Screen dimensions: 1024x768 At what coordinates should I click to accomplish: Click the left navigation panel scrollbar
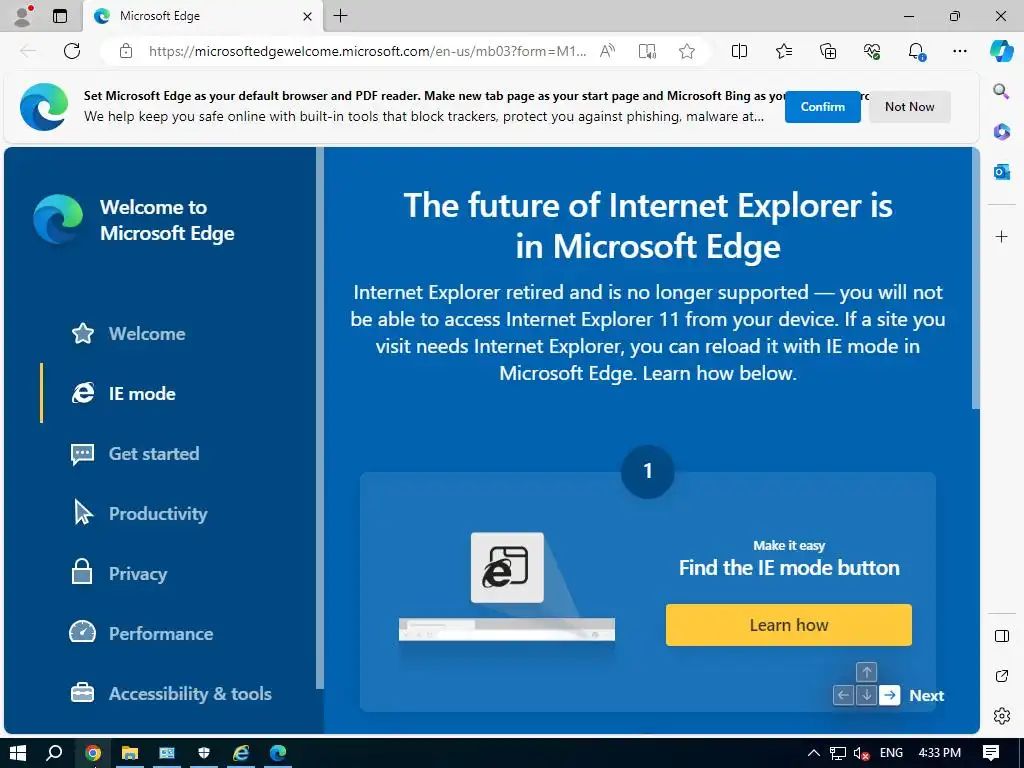pyautogui.click(x=320, y=418)
